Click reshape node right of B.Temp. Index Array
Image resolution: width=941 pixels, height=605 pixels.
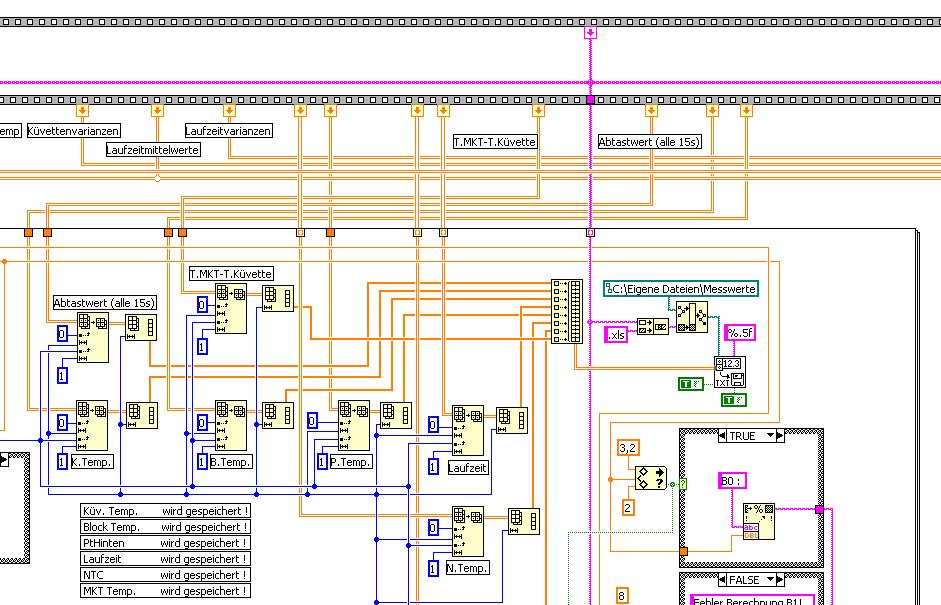pyautogui.click(x=278, y=415)
